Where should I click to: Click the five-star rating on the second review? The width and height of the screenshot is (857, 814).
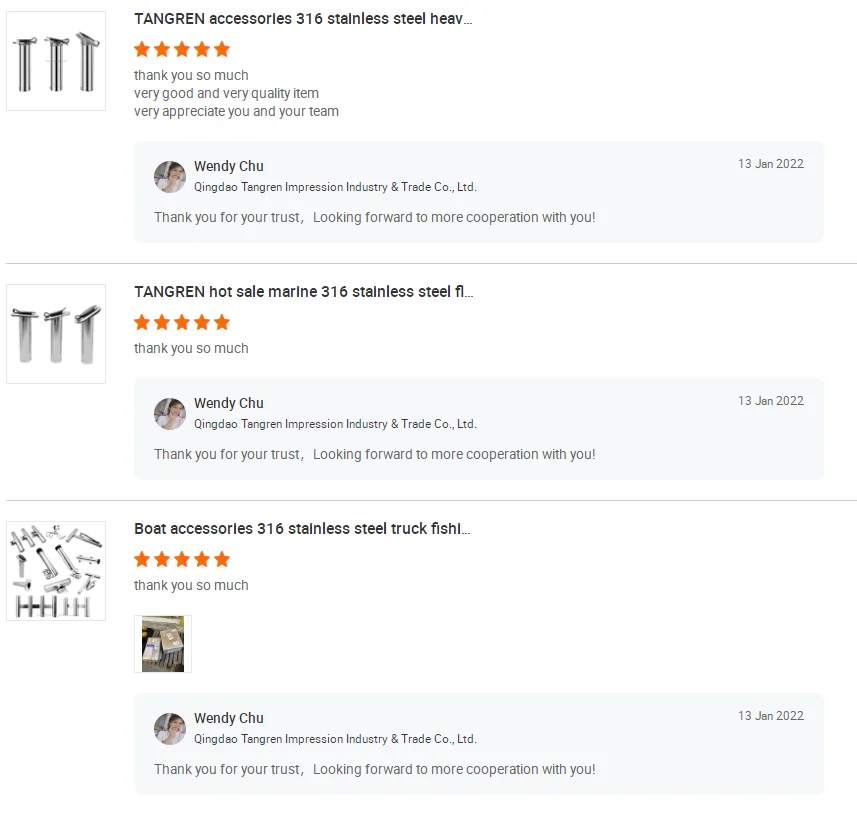coord(182,322)
